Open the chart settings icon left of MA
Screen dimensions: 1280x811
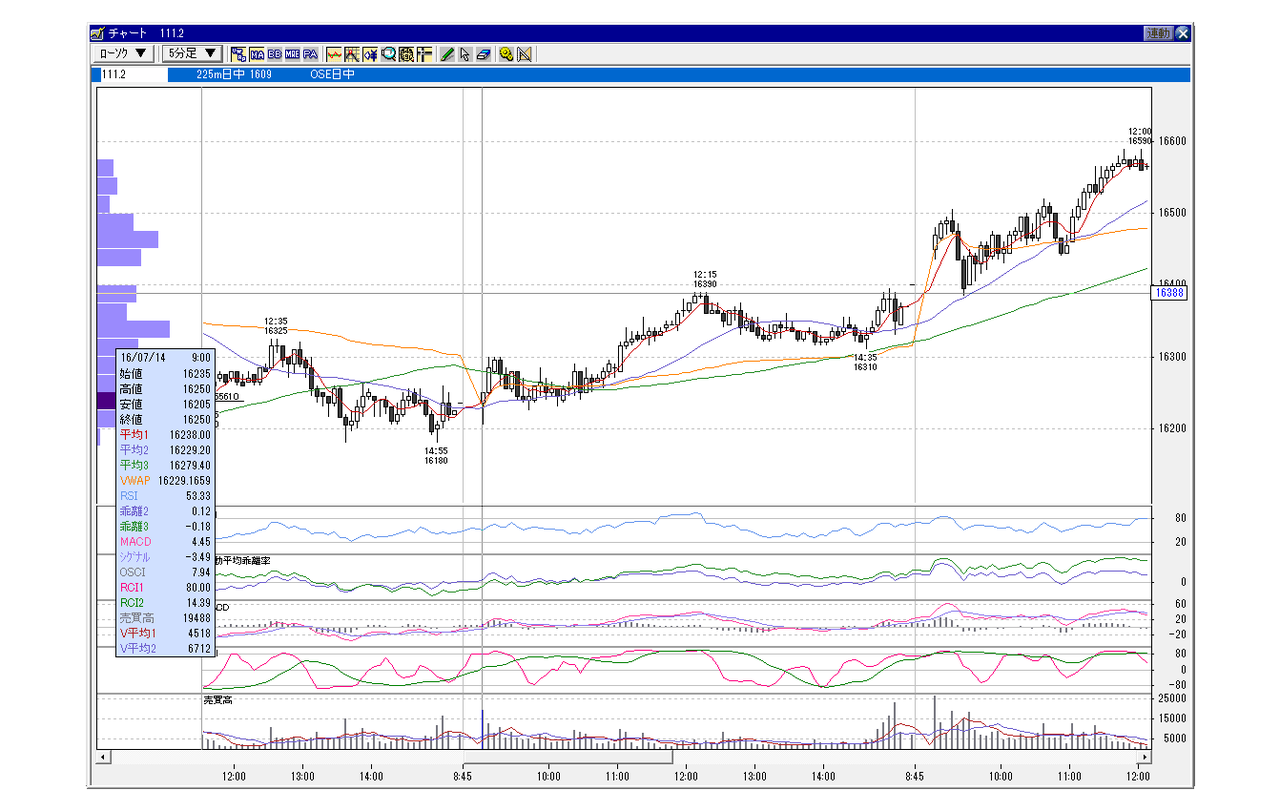239,54
